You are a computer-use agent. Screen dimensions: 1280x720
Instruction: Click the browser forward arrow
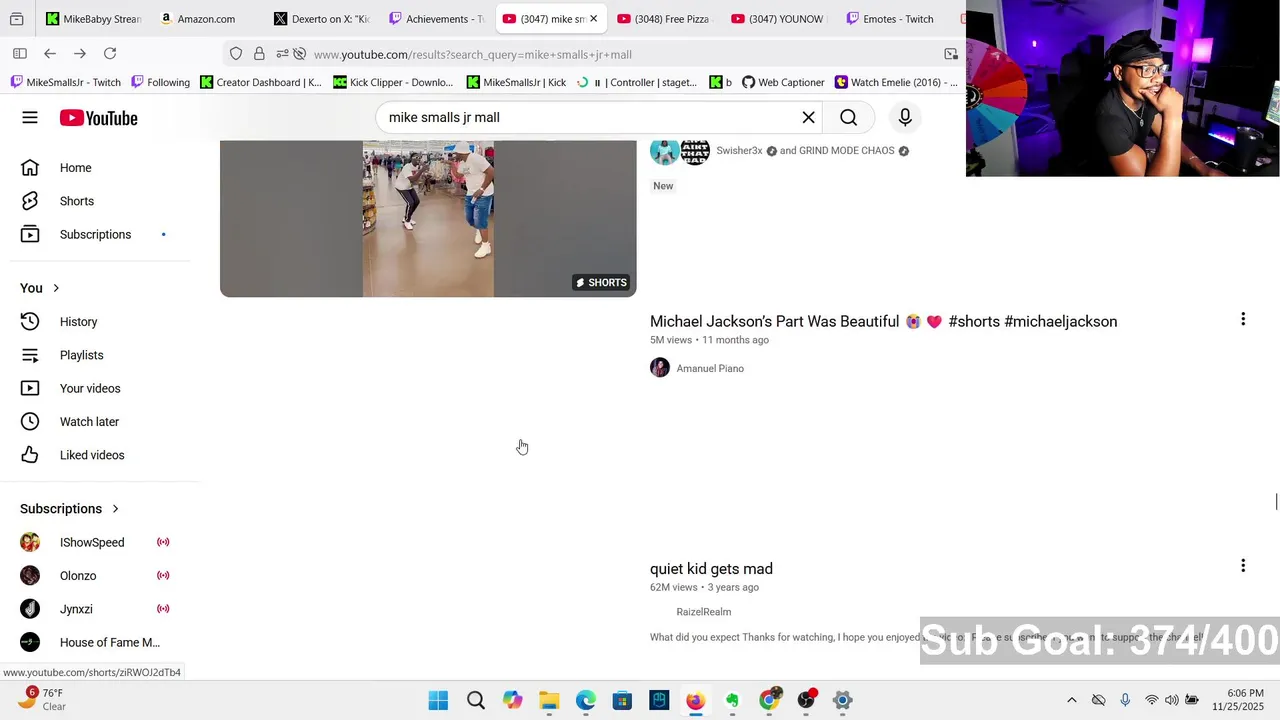[x=80, y=54]
